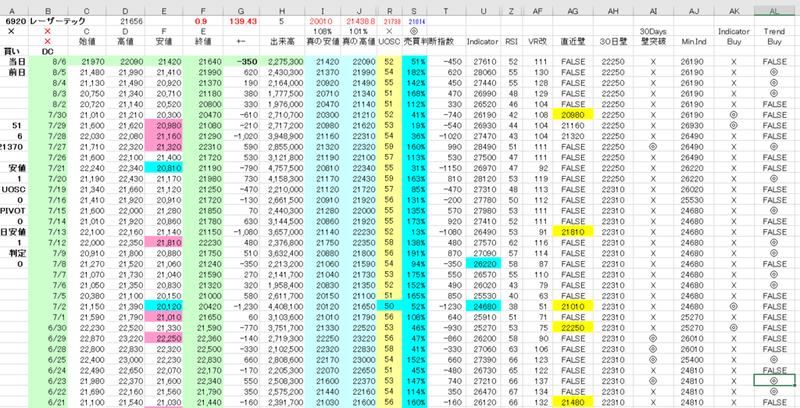Image resolution: width=800 pixels, height=408 pixels.
Task: Select the PIVOT label in column A
Action: point(14,211)
